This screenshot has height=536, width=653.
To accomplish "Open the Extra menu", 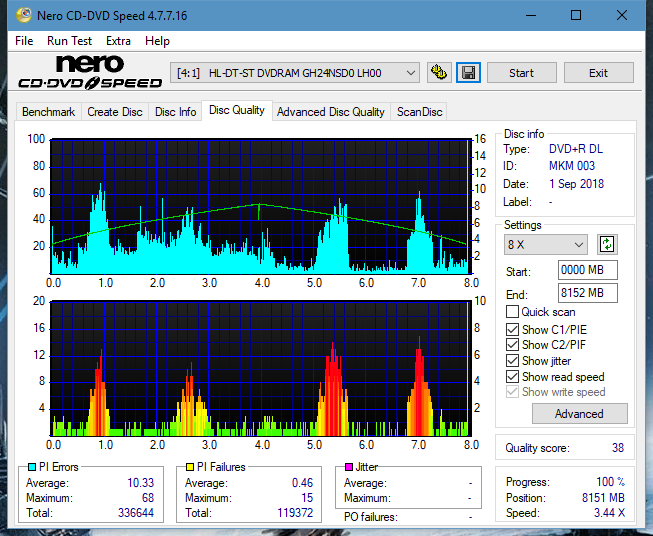I will (x=118, y=41).
